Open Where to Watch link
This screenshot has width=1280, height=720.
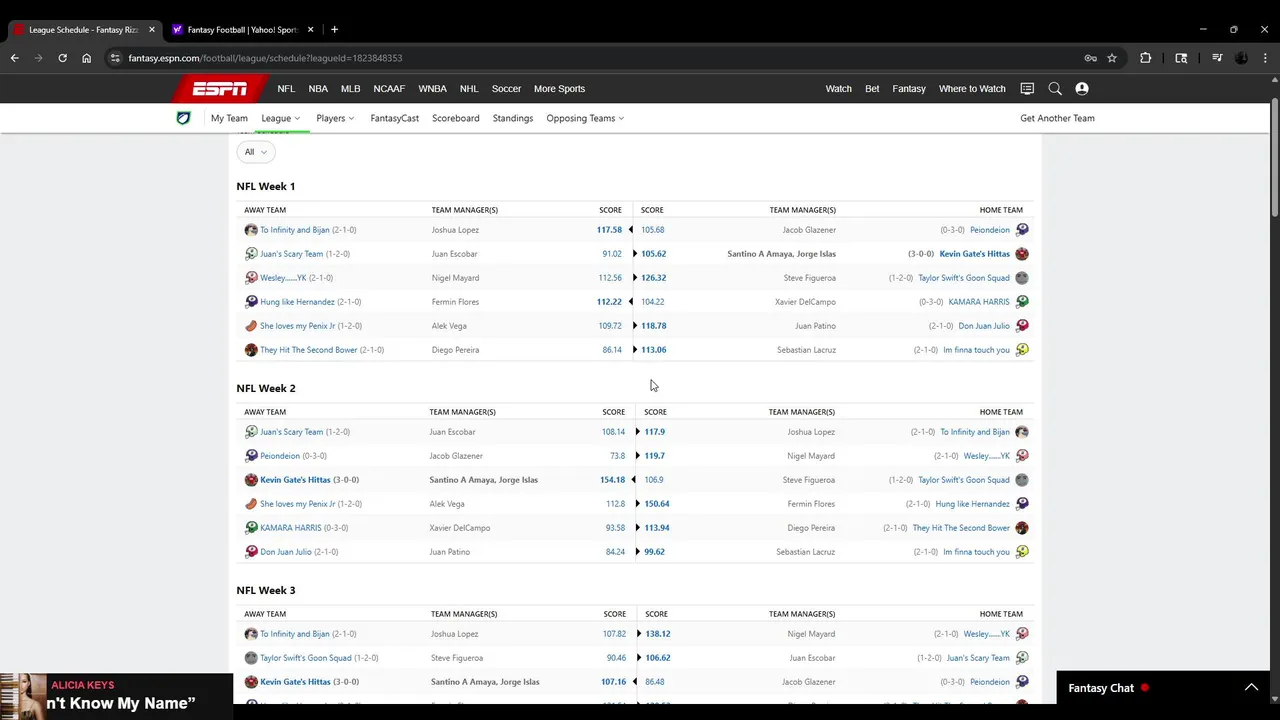[972, 89]
